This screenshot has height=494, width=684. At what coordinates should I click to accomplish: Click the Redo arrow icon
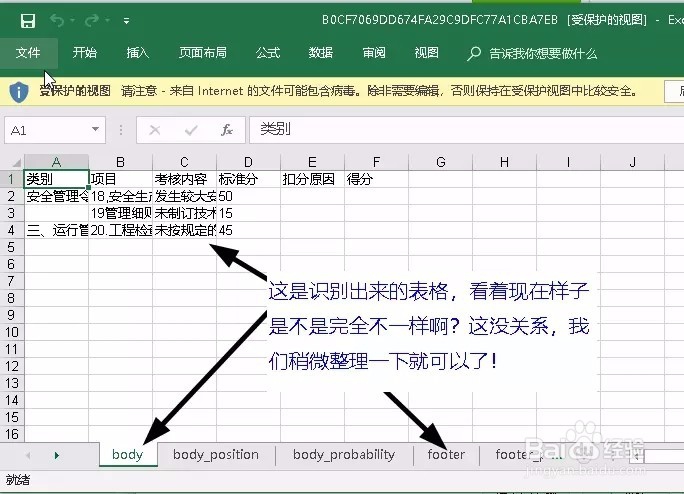pos(92,20)
